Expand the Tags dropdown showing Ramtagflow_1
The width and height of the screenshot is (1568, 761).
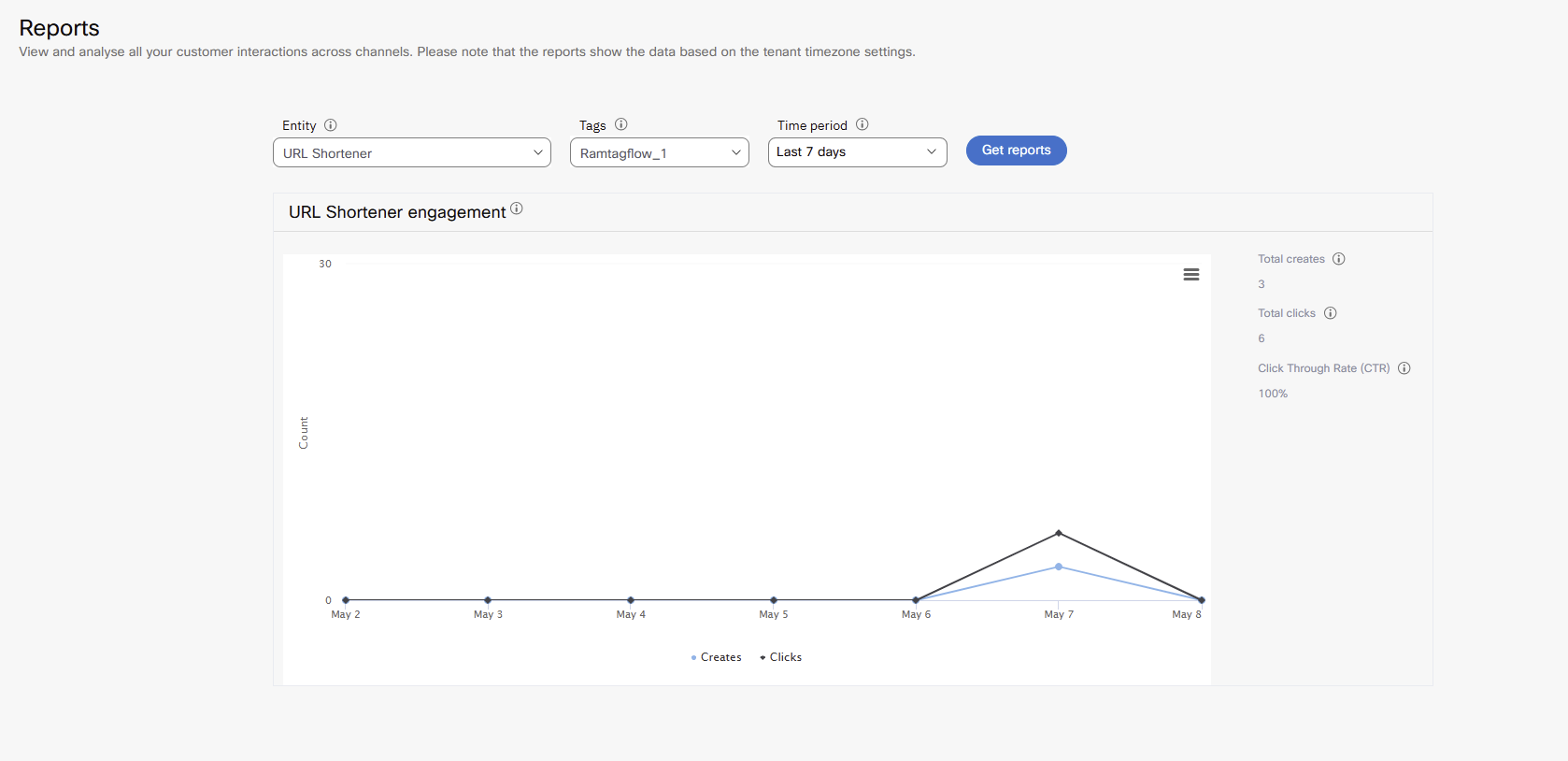point(660,152)
